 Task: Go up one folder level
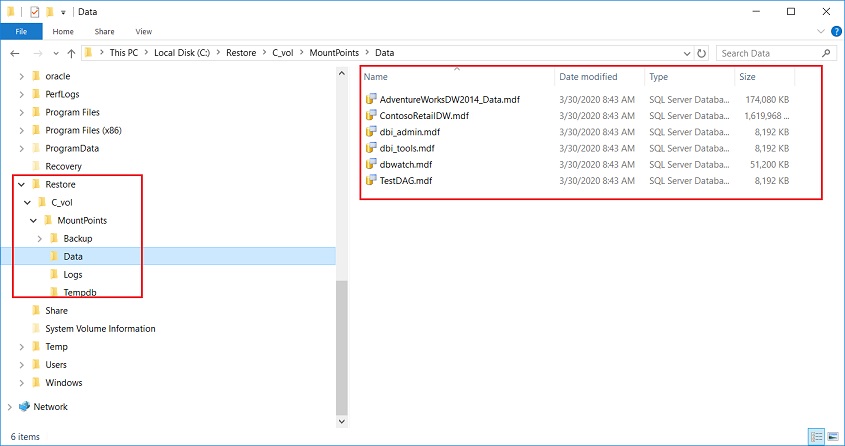click(71, 53)
